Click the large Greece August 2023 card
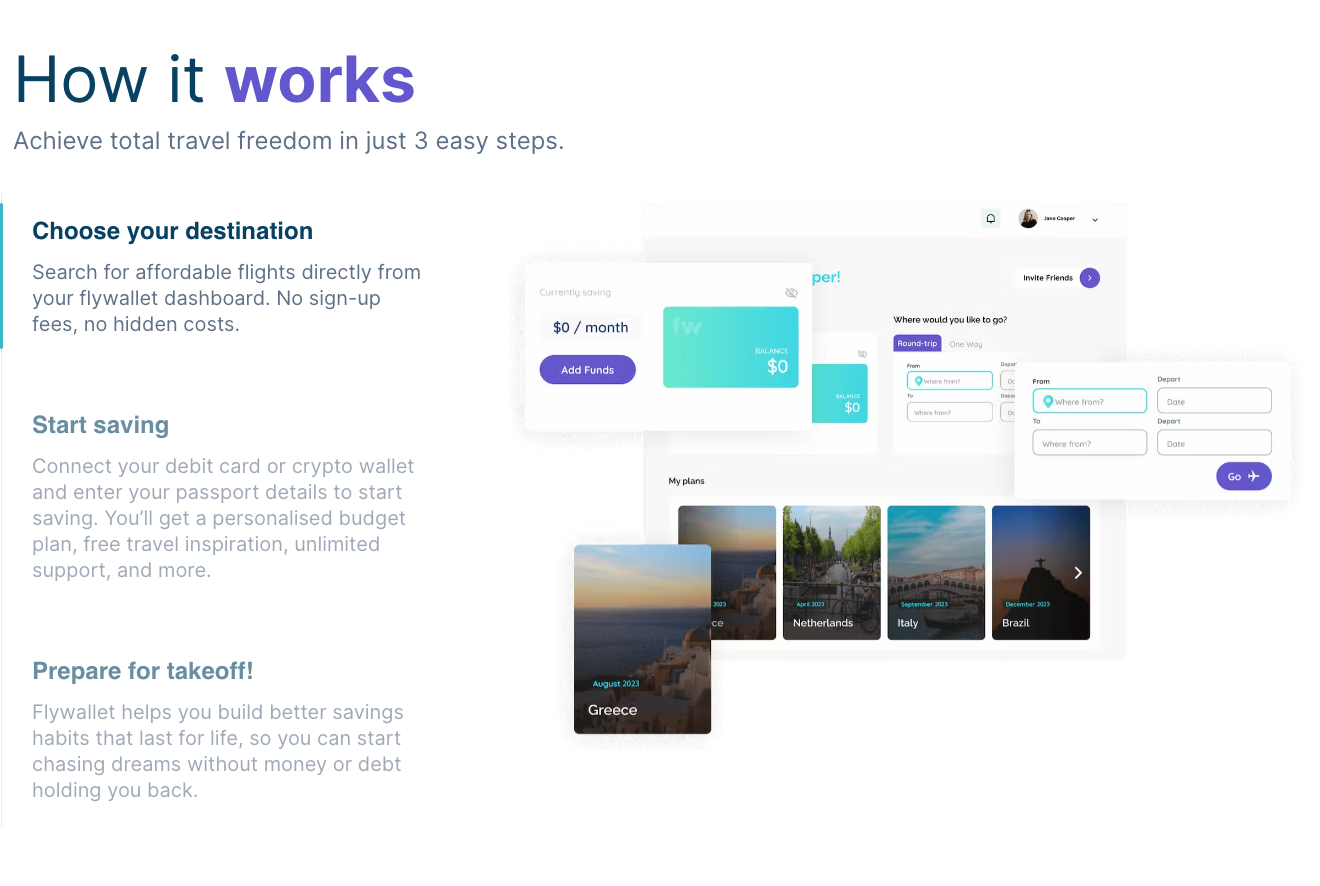This screenshot has width=1320, height=886. point(642,639)
